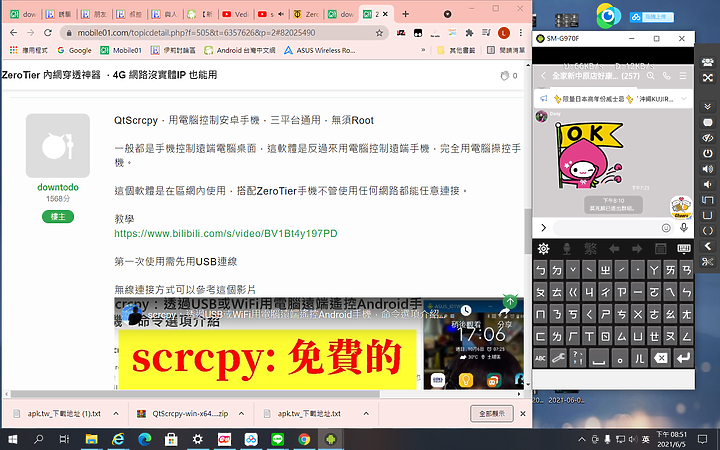Tap the enter key on phone keyboard
The image size is (720, 450).
tap(683, 358)
